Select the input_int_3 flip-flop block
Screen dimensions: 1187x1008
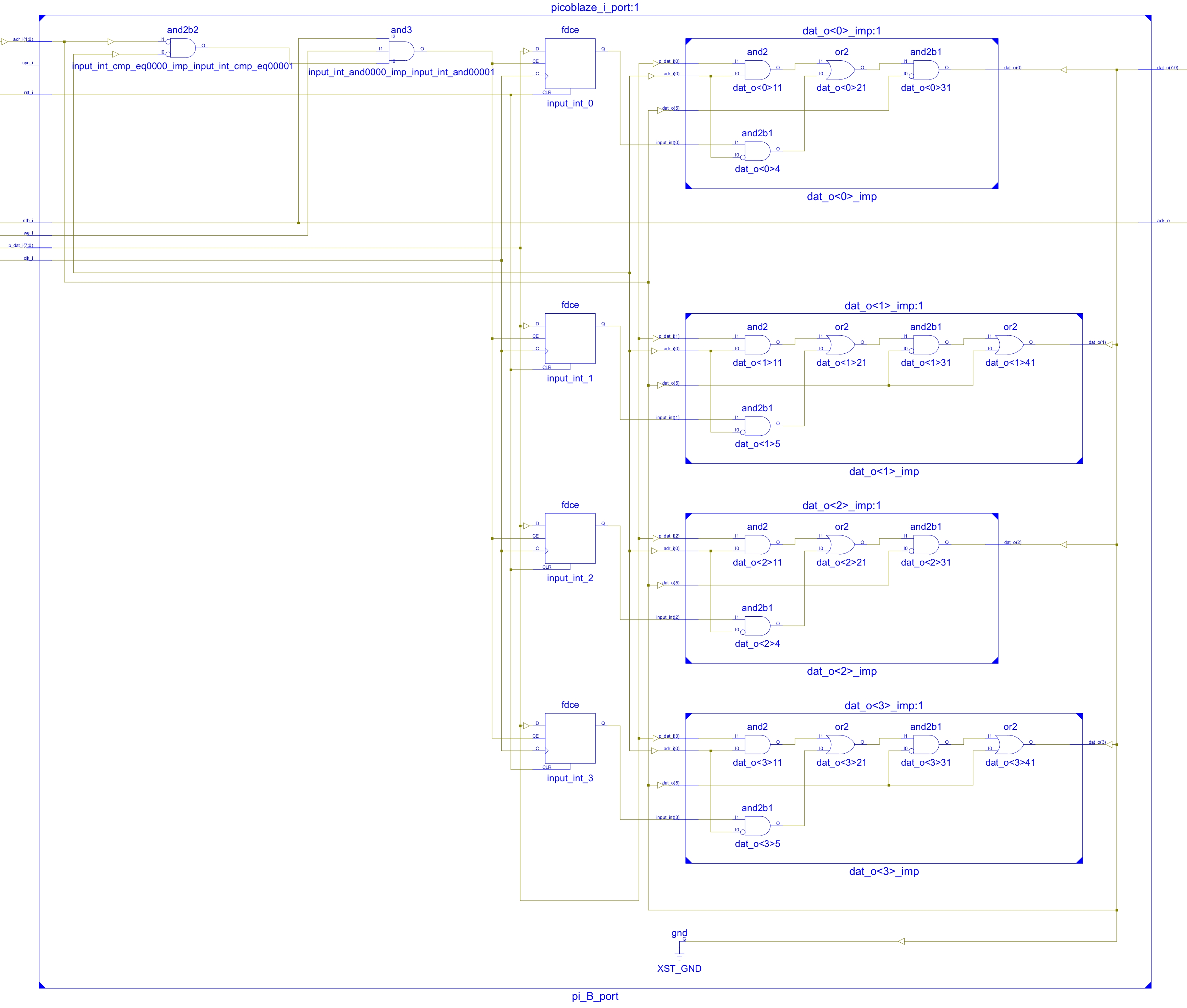[x=569, y=738]
